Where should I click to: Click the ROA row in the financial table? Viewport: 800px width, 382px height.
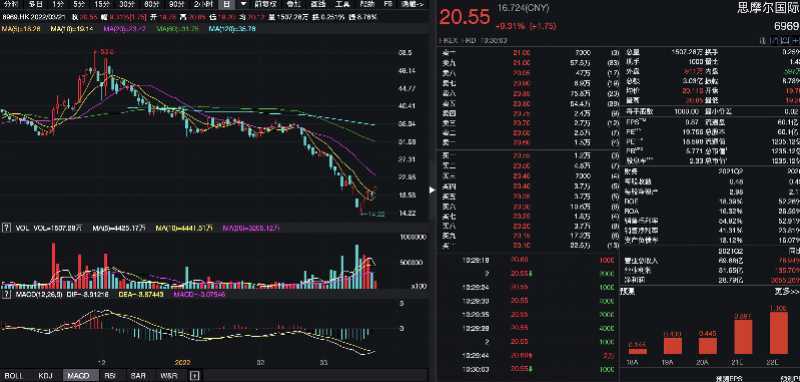[712, 211]
